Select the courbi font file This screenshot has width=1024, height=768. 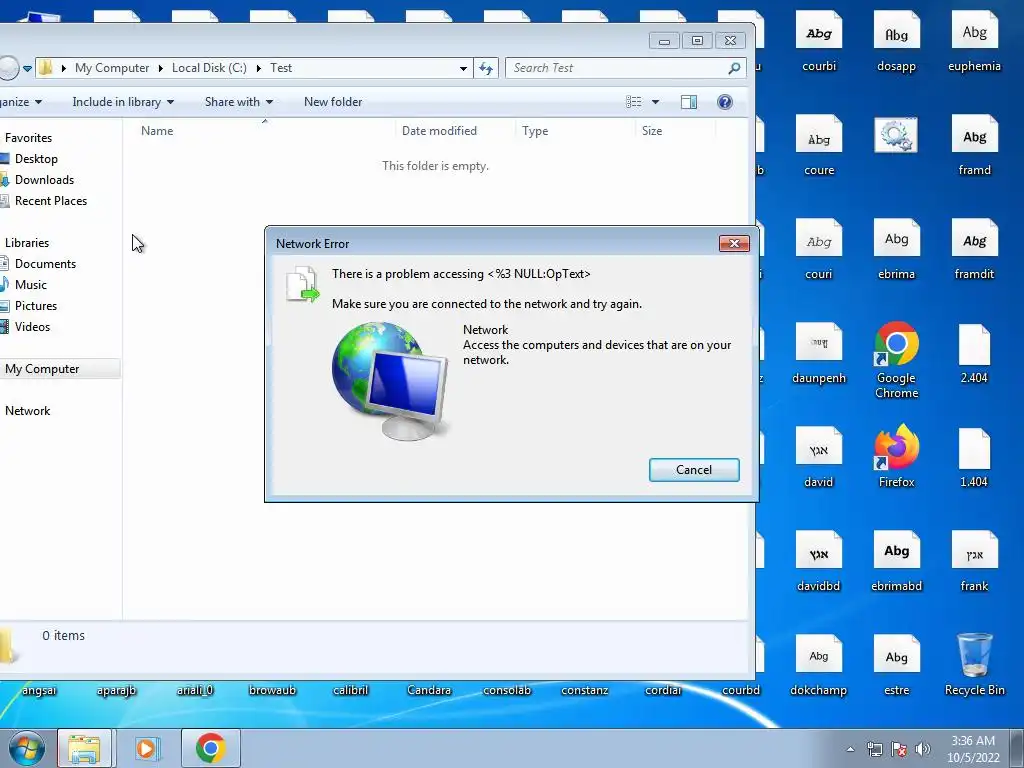(x=818, y=41)
